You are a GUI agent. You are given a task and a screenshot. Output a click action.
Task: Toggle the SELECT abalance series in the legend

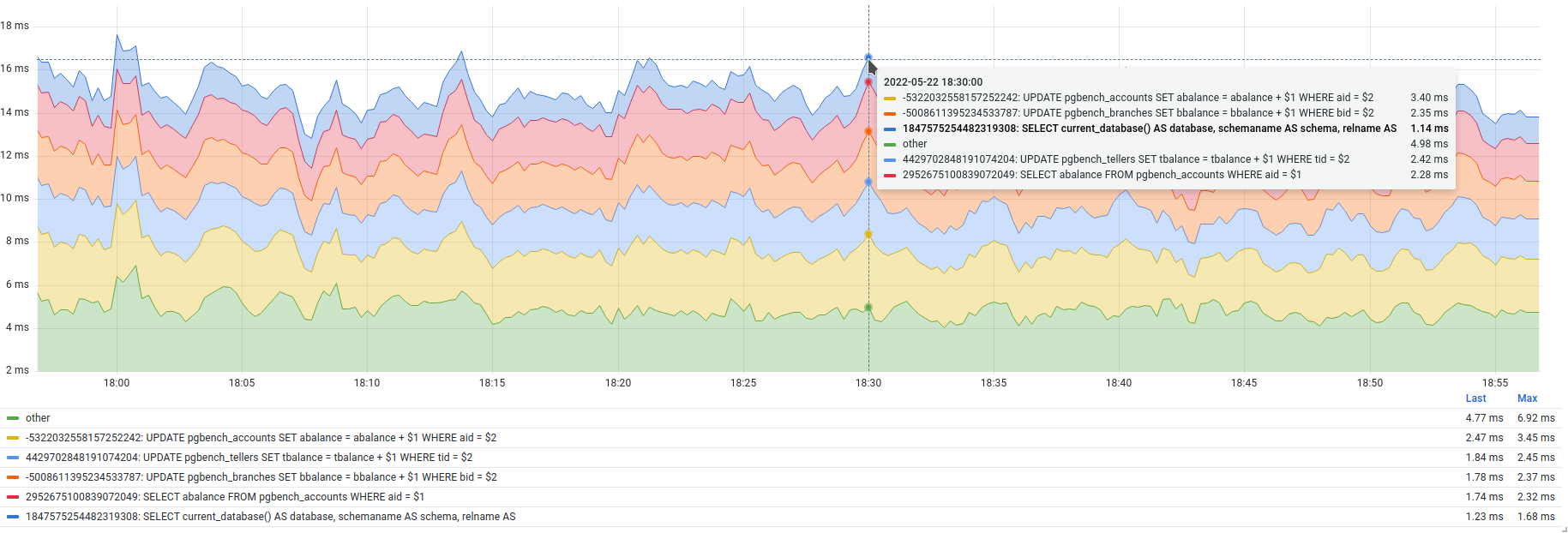(x=225, y=497)
